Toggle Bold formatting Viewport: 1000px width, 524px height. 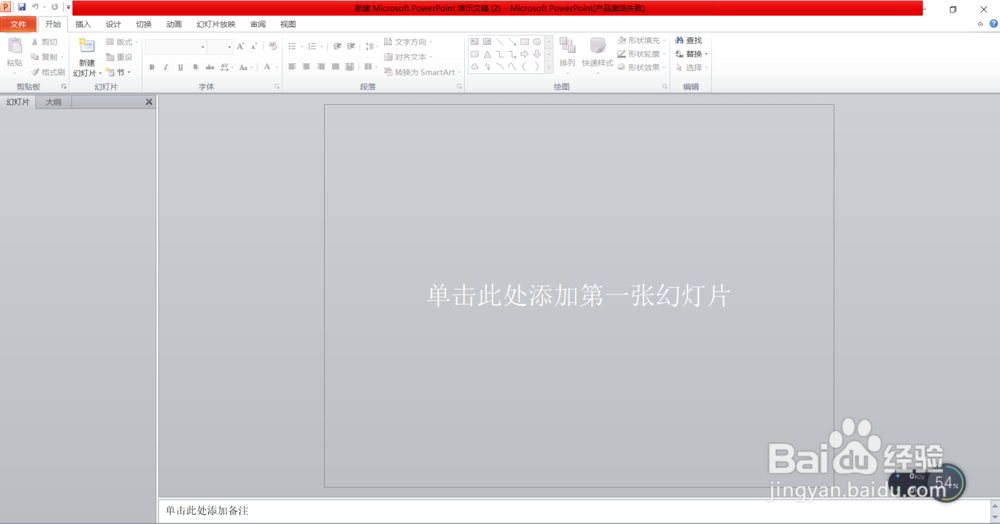[x=152, y=67]
